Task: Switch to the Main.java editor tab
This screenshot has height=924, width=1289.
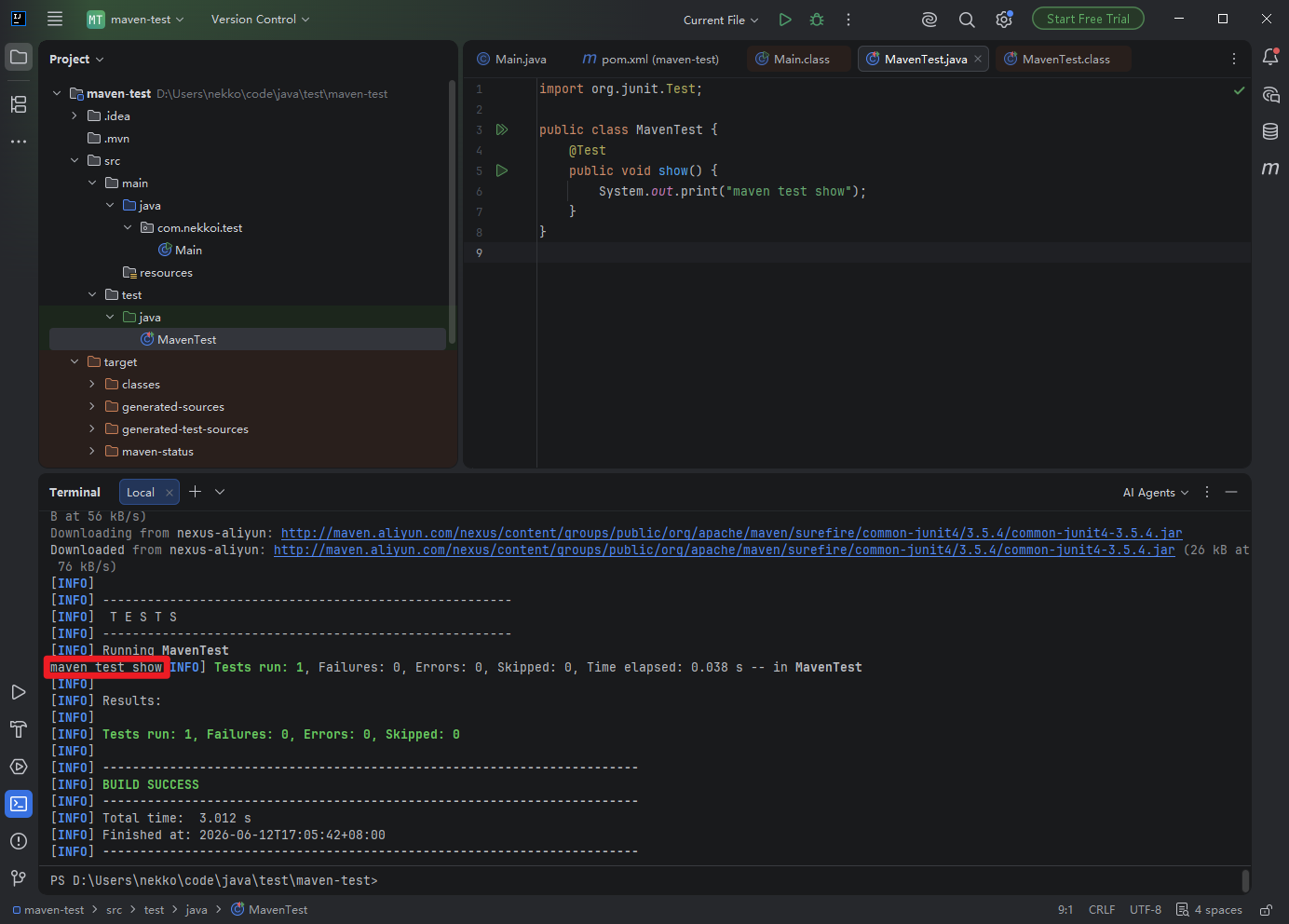Action: coord(511,59)
